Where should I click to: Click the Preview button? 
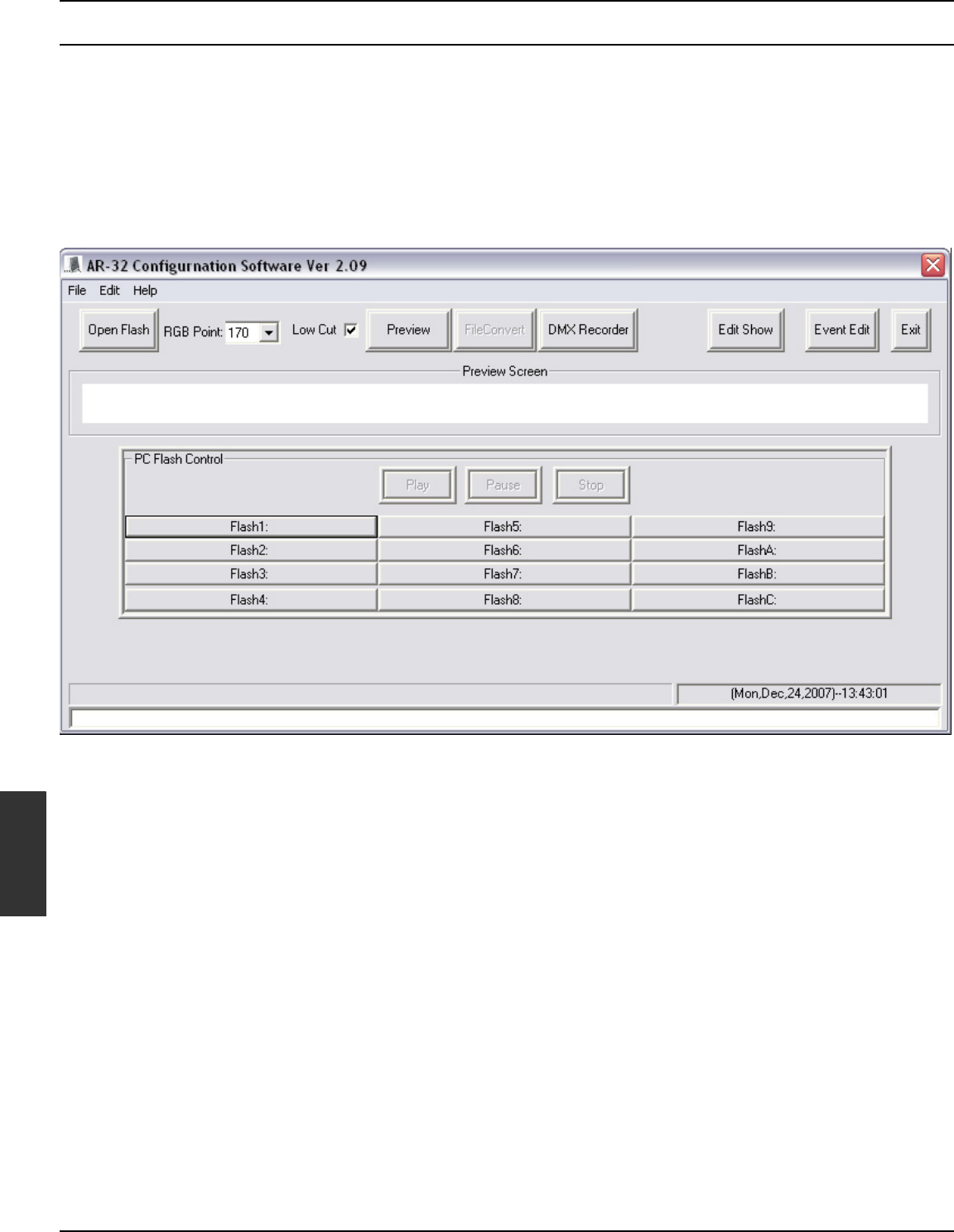(x=408, y=330)
